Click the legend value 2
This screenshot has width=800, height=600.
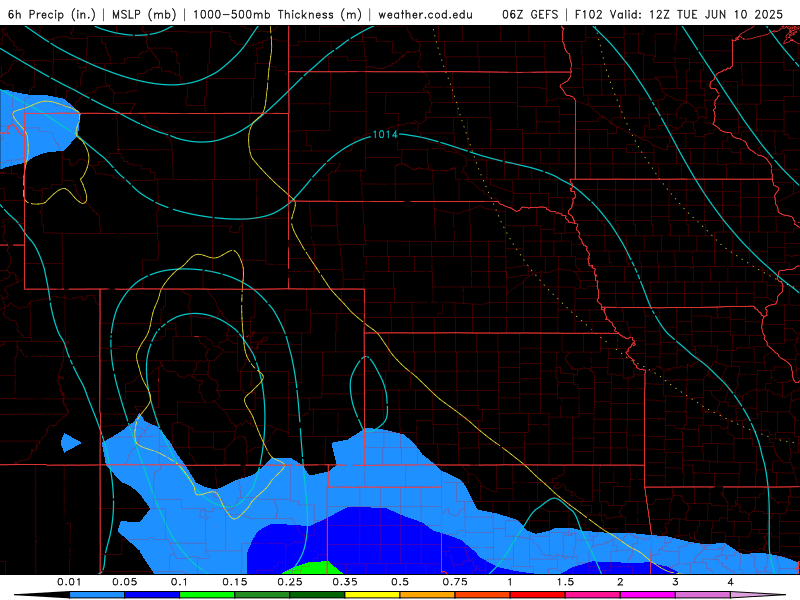[x=620, y=582]
